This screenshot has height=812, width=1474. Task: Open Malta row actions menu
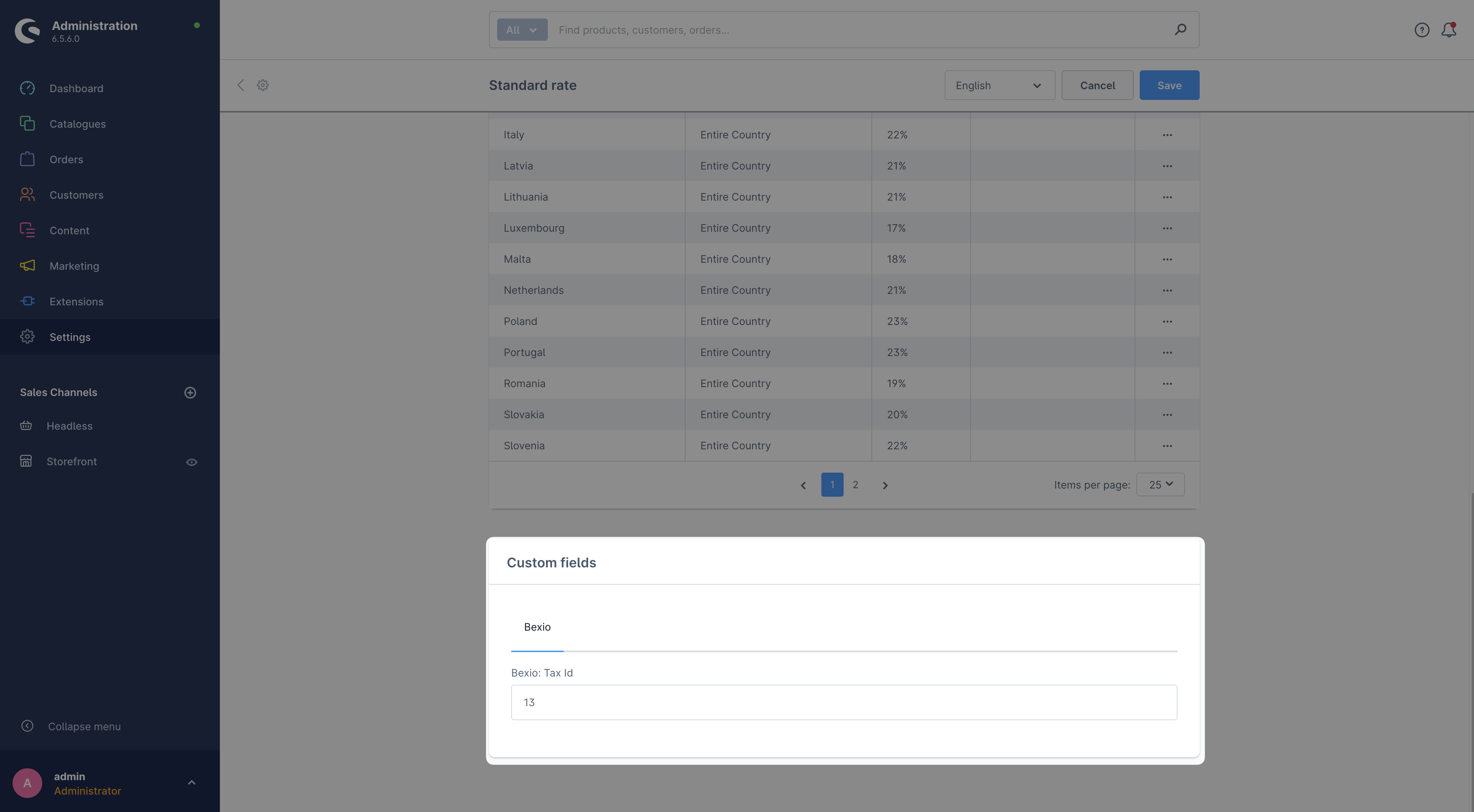point(1167,259)
